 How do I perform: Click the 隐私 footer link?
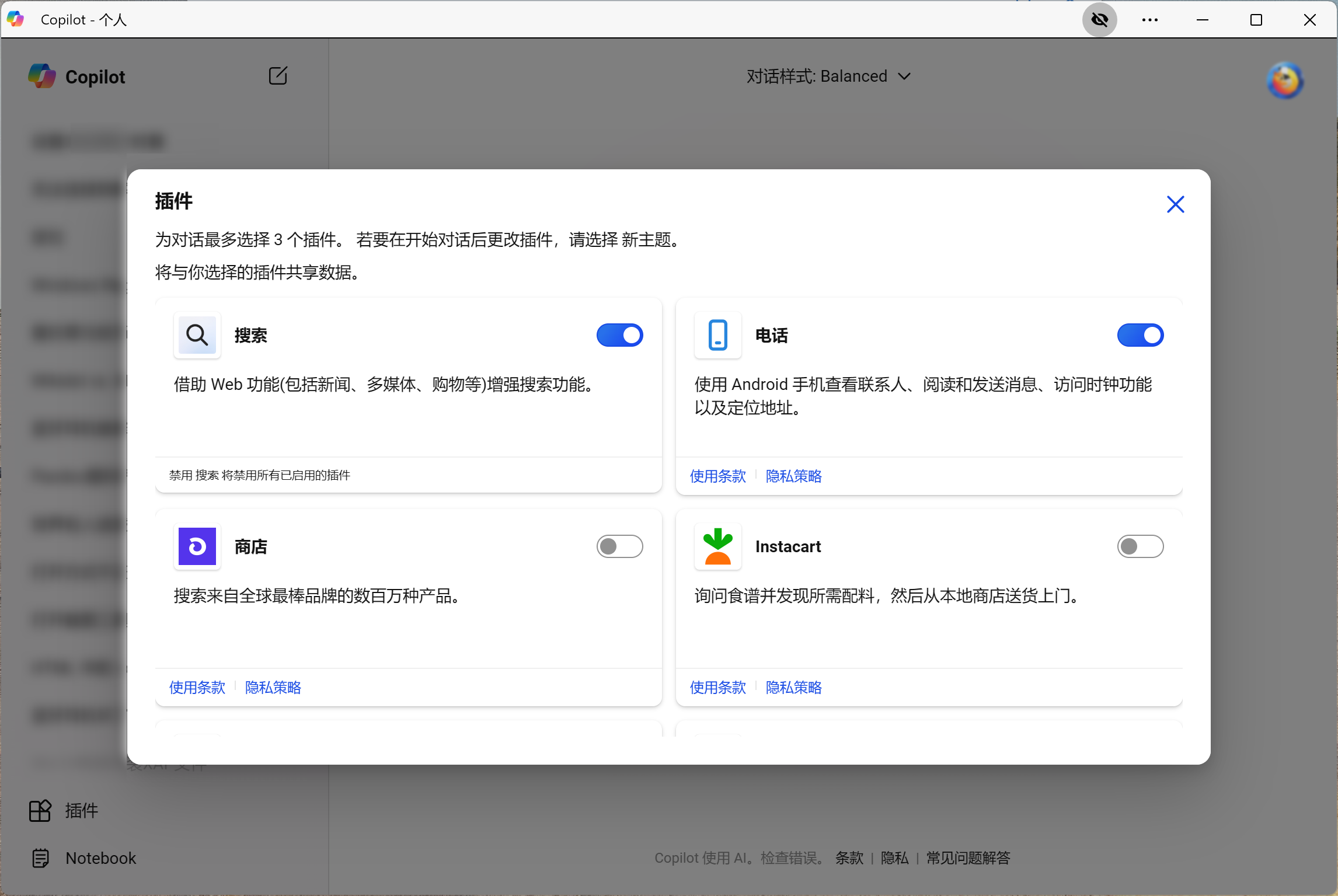(895, 858)
